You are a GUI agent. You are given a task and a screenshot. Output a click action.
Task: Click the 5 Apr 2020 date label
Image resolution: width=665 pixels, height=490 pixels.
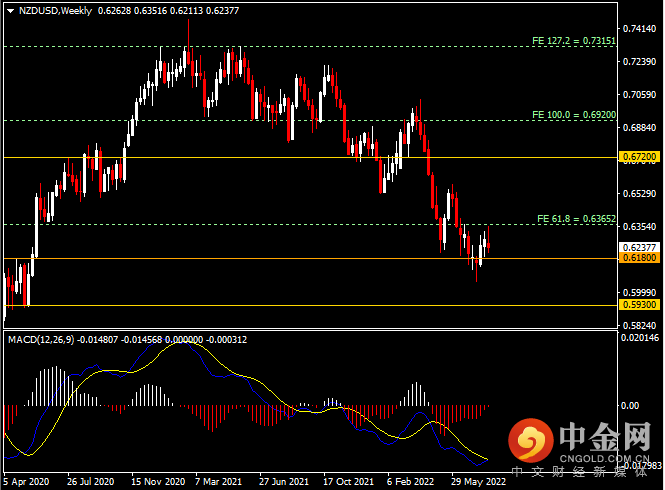click(26, 482)
